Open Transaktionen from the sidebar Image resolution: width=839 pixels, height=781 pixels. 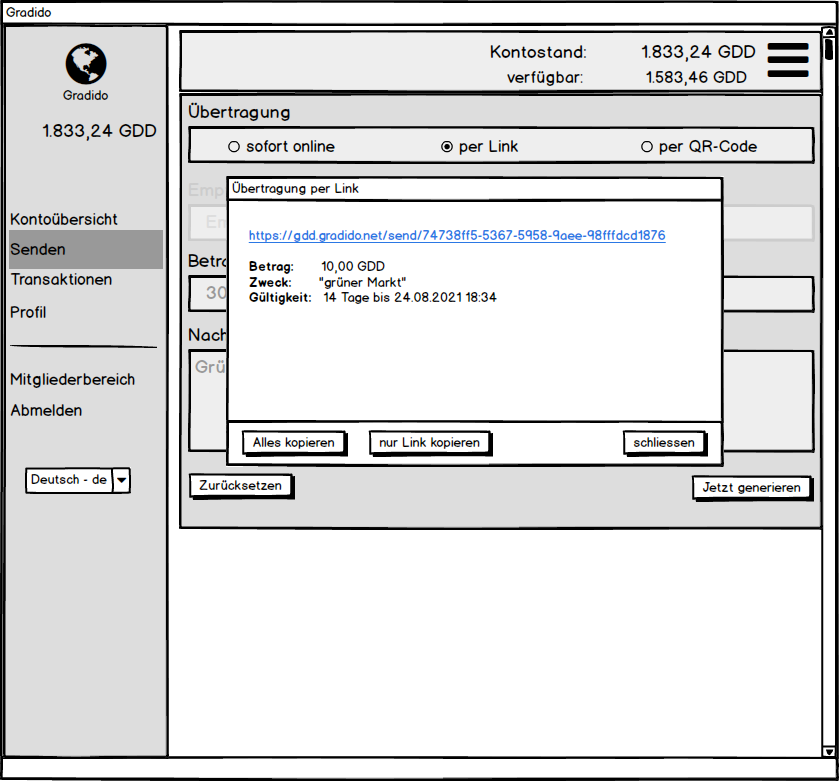coord(61,280)
